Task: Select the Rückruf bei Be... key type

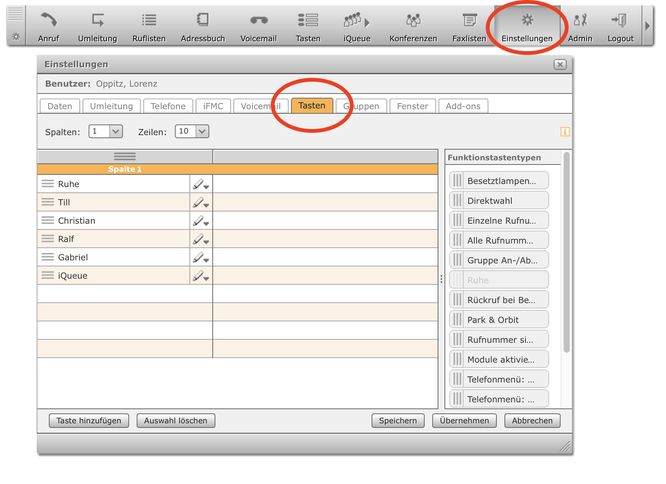Action: coord(499,300)
